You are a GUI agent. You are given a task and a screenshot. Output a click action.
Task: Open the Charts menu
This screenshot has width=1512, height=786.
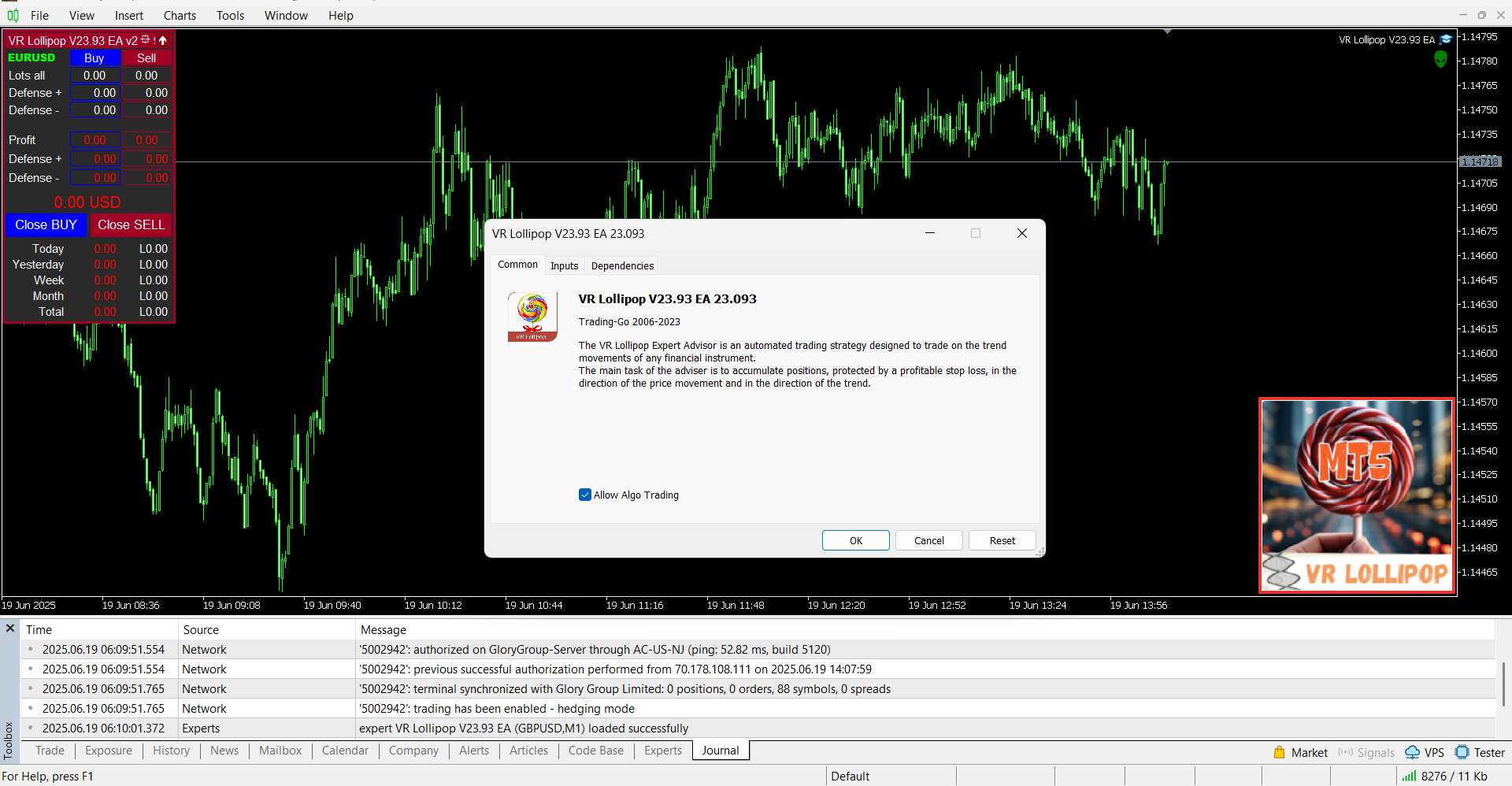coord(180,15)
